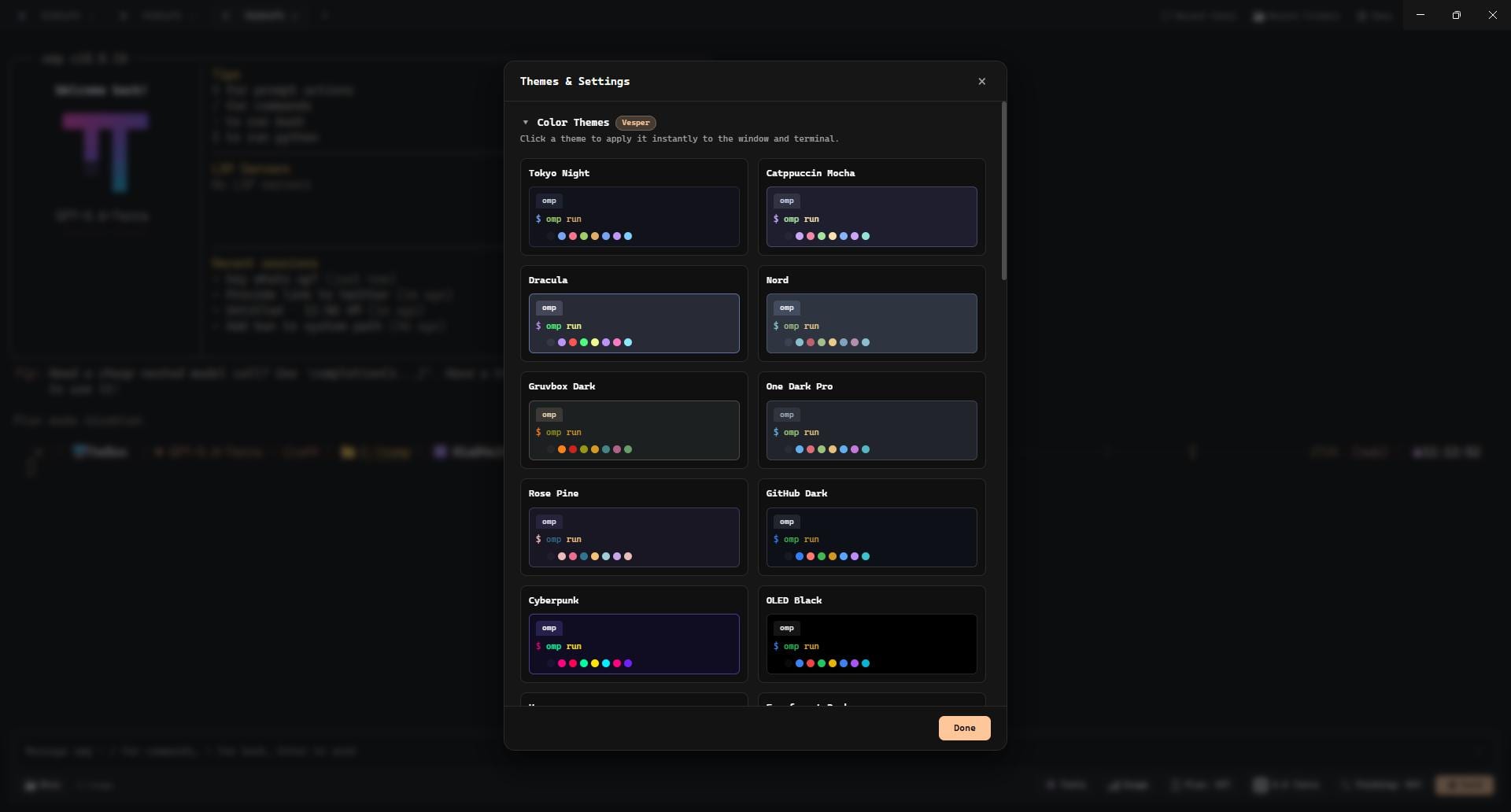Apply the OLED Black theme preview
Viewport: 1511px width, 812px height.
point(871,644)
